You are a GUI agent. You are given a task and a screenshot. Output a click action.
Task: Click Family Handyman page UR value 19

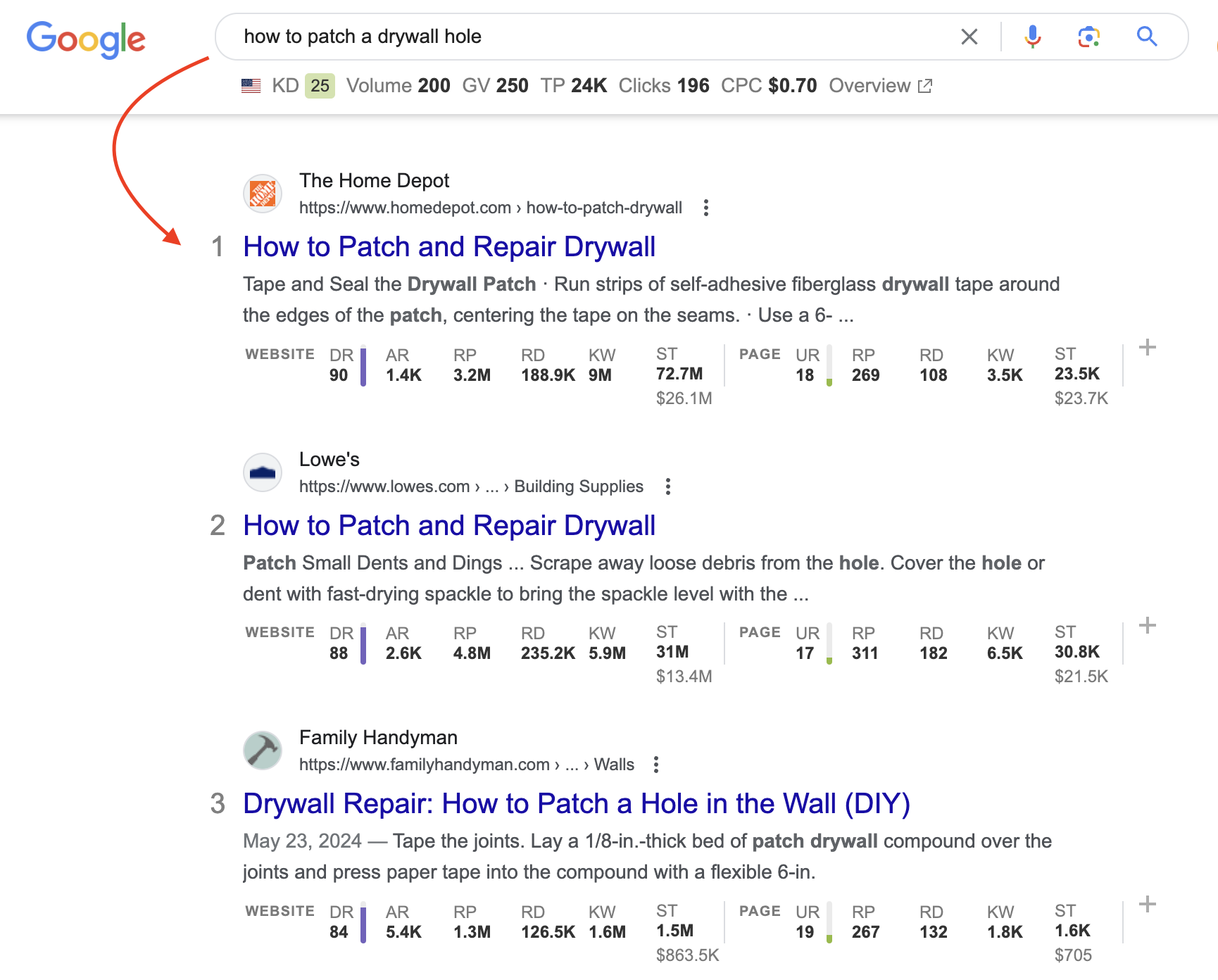click(x=805, y=932)
